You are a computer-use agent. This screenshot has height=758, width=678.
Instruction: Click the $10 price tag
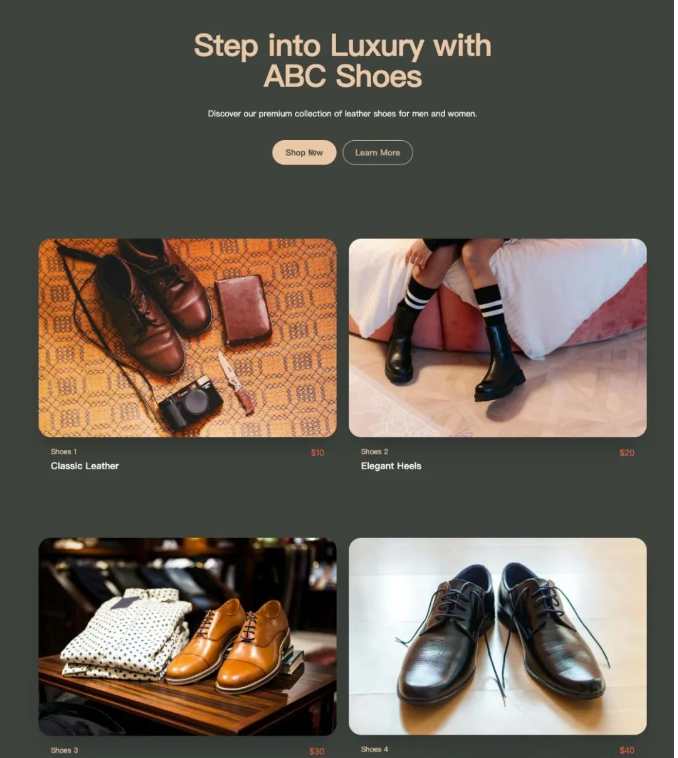pyautogui.click(x=317, y=453)
